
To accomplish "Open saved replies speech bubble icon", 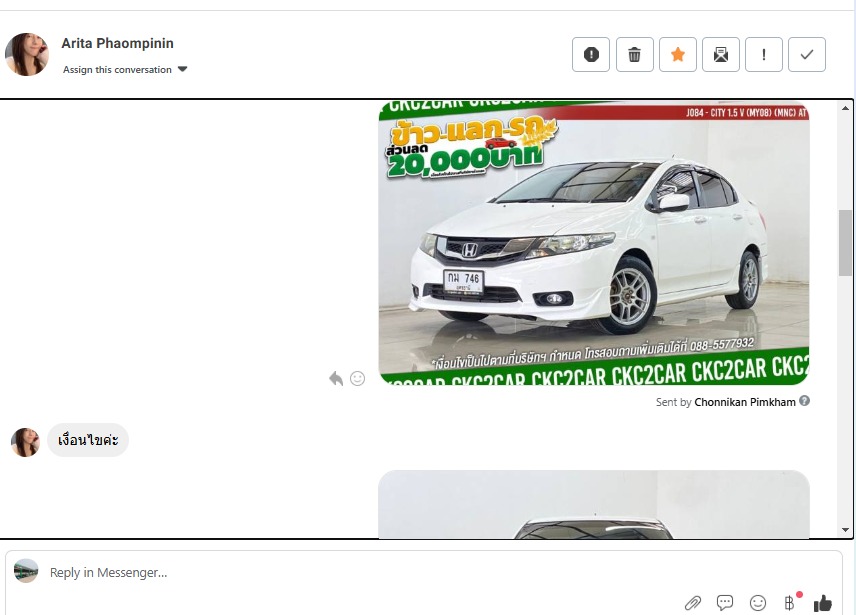I will click(725, 603).
